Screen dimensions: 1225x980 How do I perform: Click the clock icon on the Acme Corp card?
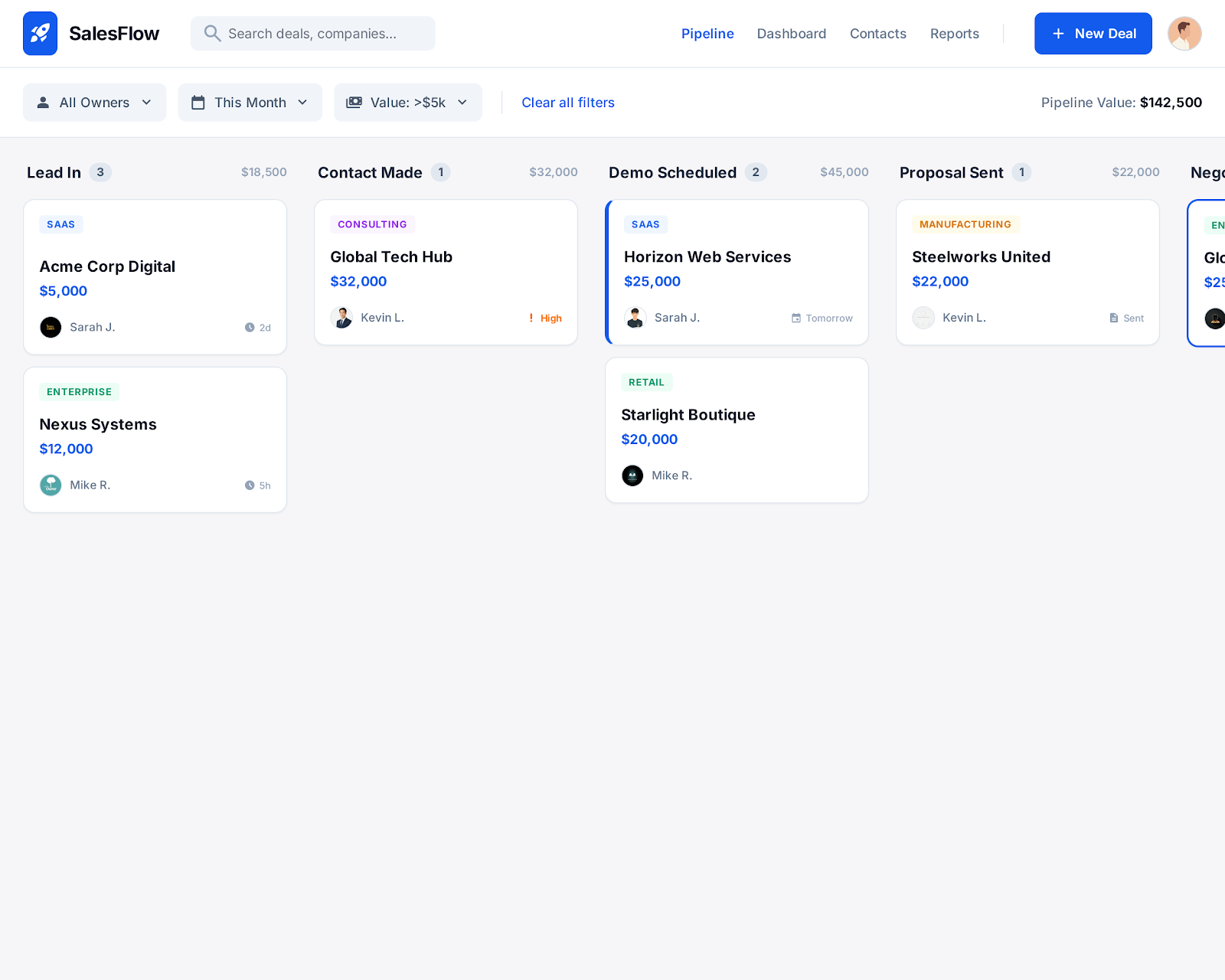(x=250, y=327)
